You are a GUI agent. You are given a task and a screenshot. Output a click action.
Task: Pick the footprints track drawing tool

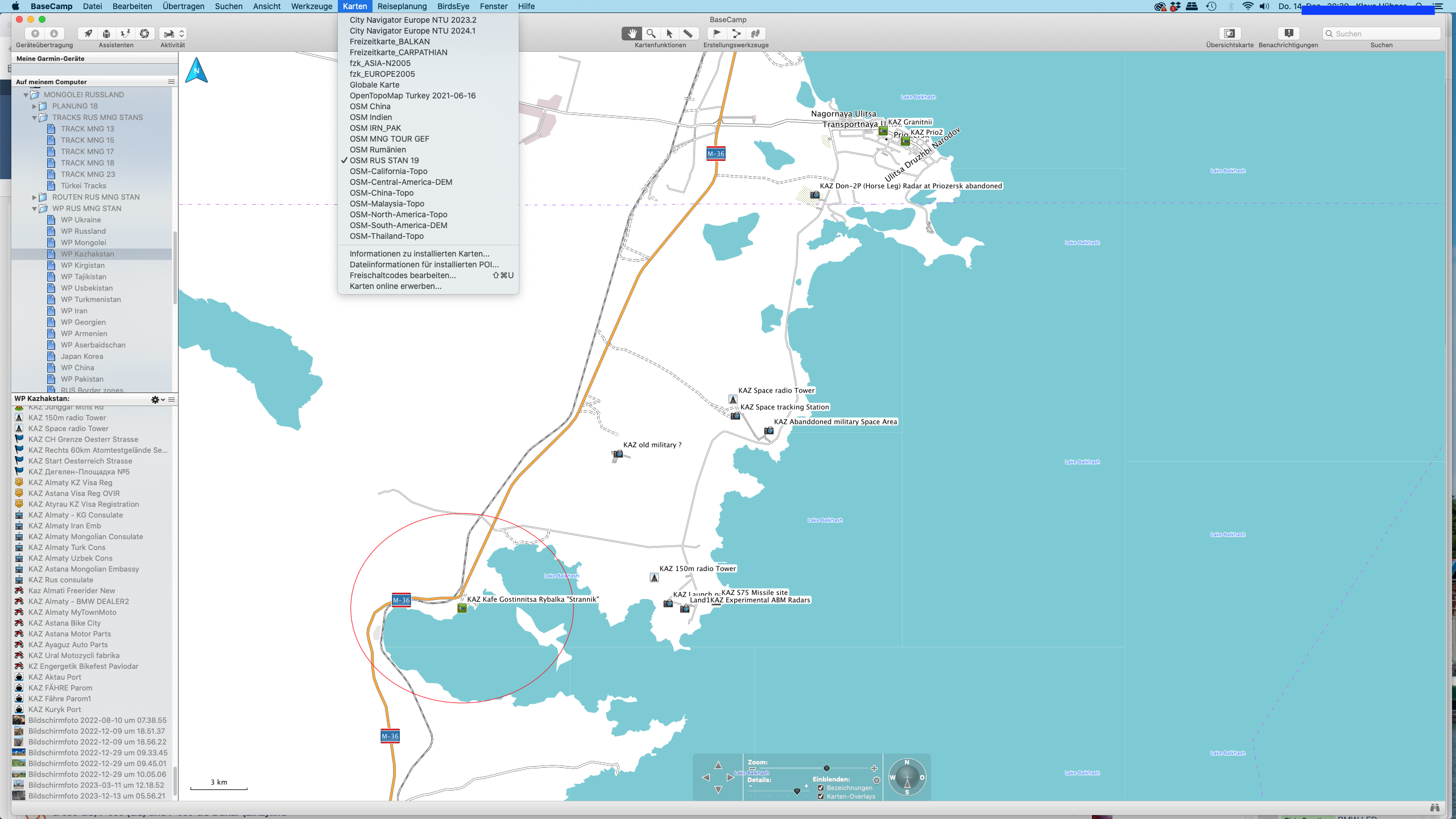[755, 34]
